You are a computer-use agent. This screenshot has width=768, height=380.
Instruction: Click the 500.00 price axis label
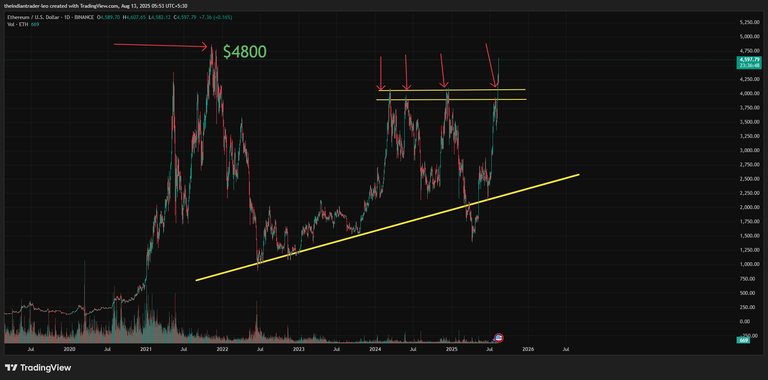[747, 293]
